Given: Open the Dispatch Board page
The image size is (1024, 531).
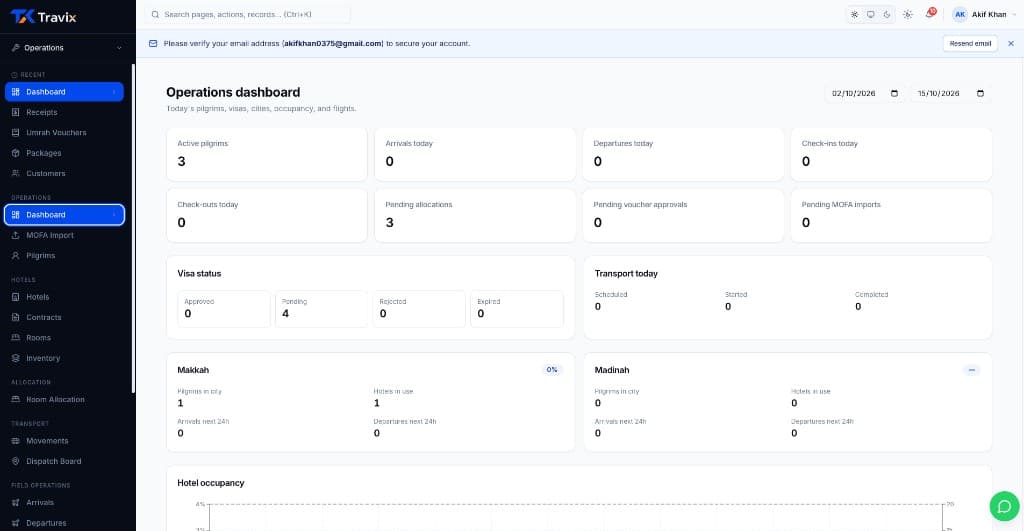Looking at the screenshot, I should [x=64, y=461].
